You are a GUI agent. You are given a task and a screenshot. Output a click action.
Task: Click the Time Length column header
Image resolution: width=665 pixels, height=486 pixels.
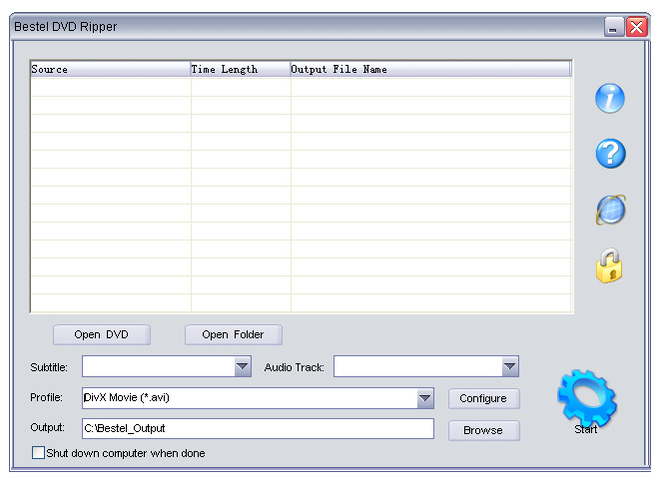(x=240, y=69)
